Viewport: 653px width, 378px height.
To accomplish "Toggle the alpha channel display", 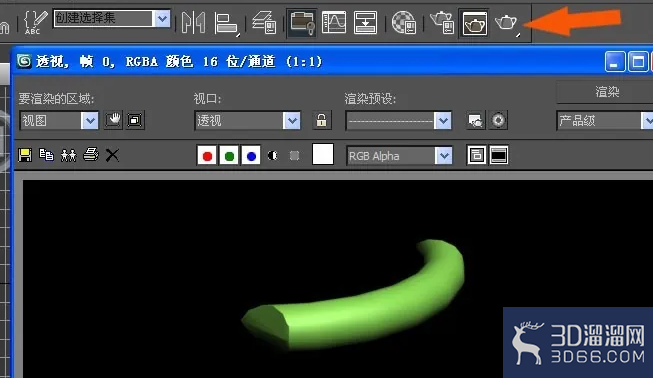I will [273, 156].
